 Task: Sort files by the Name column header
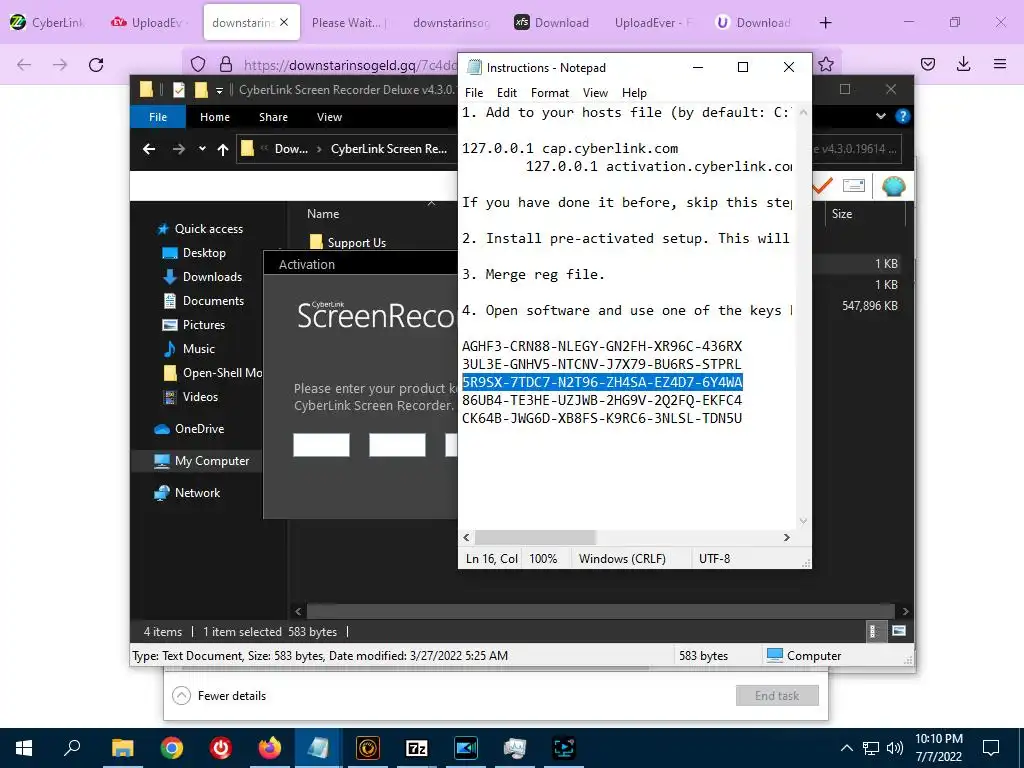click(x=323, y=214)
